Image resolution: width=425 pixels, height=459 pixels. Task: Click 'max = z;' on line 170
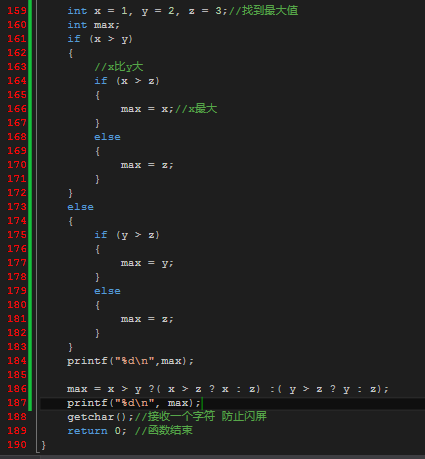pyautogui.click(x=147, y=165)
